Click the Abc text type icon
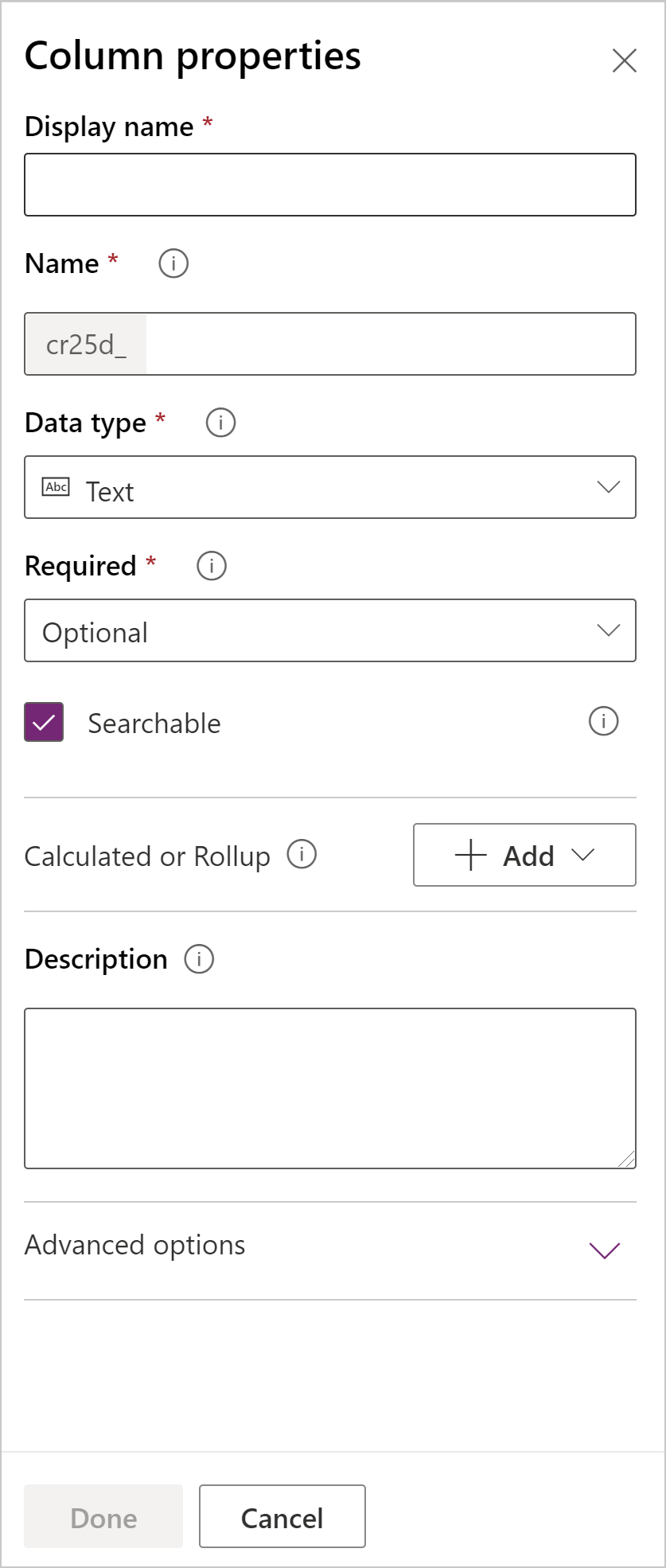 coord(56,487)
